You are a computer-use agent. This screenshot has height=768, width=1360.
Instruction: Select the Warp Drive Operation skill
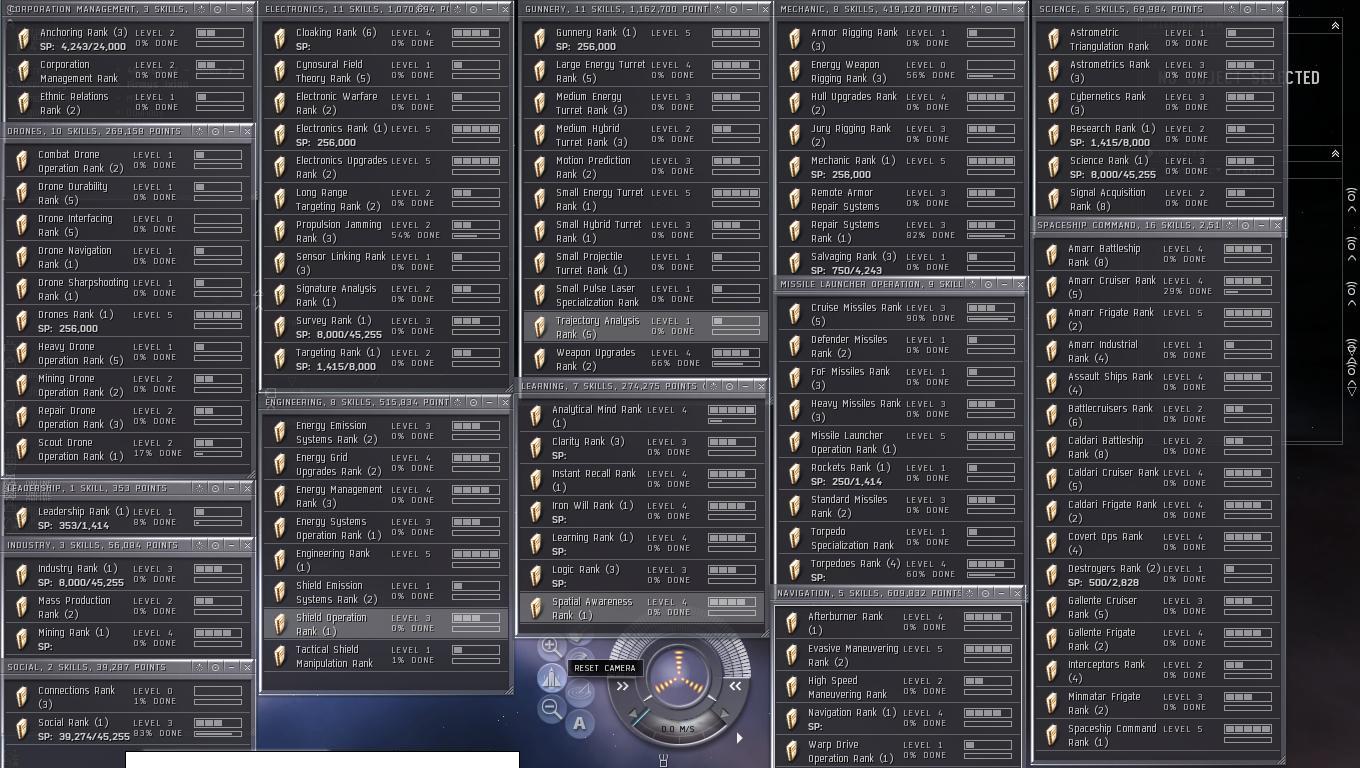898,751
